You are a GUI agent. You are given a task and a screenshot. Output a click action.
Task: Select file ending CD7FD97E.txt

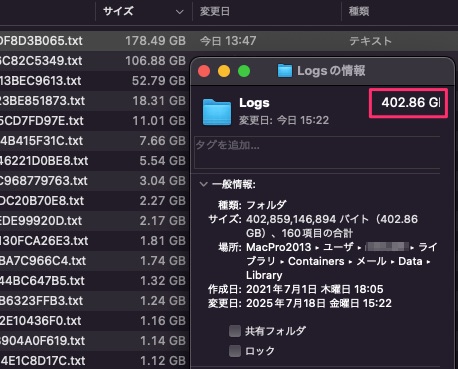point(42,121)
